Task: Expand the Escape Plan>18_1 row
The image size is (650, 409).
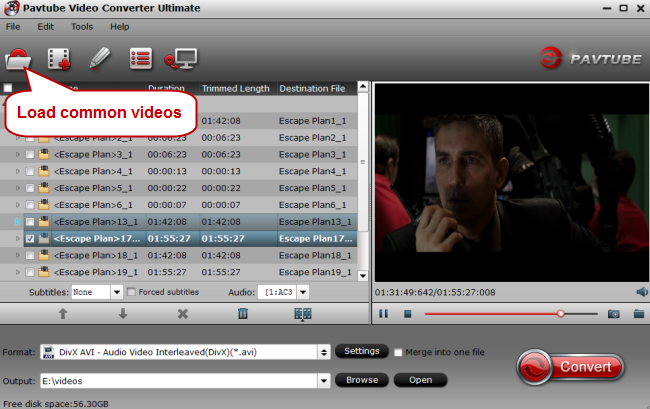Action: [x=17, y=255]
